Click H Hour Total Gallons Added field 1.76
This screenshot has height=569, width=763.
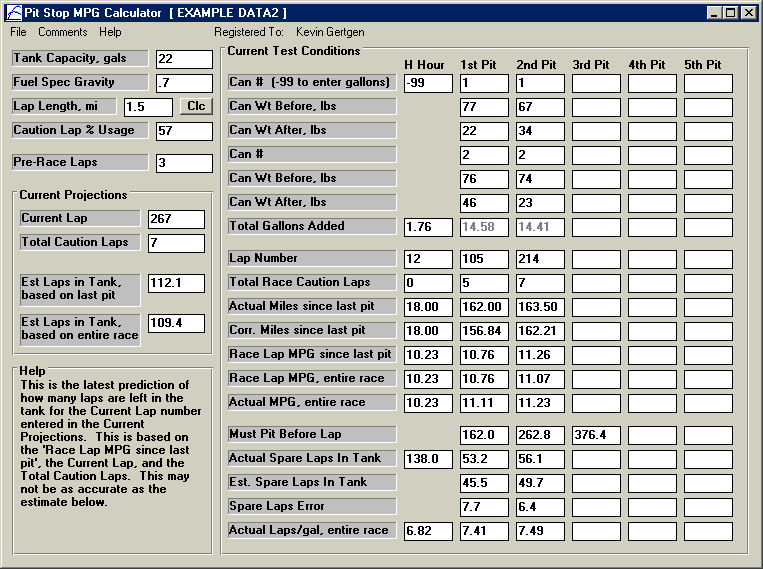428,227
